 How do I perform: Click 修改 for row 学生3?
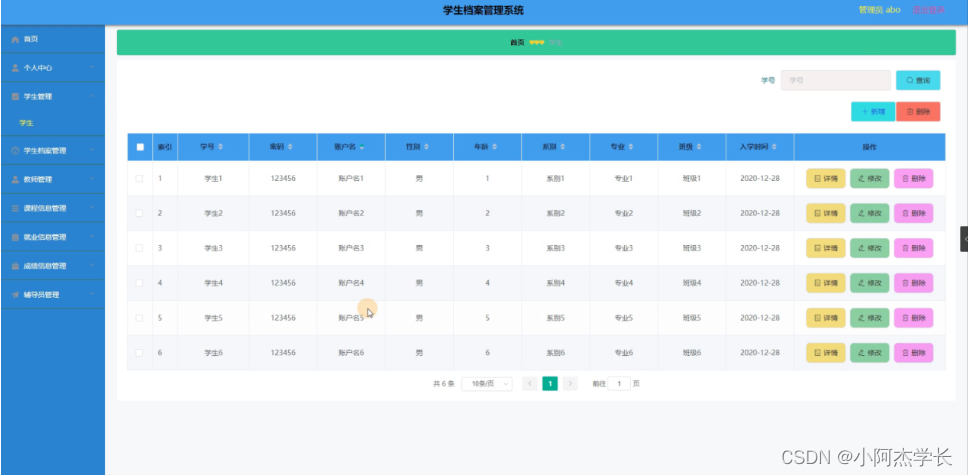click(x=869, y=248)
